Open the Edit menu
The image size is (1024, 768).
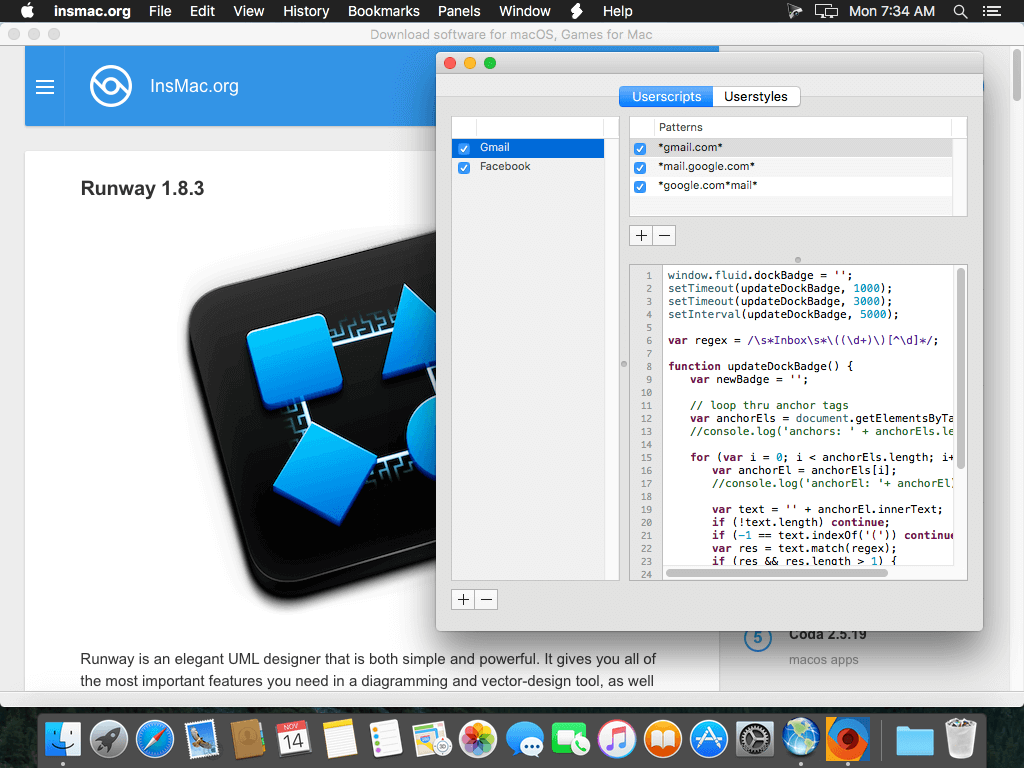click(202, 11)
